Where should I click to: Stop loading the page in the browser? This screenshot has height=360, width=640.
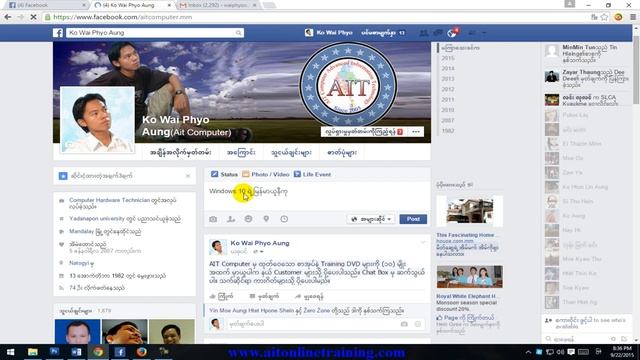click(33, 17)
